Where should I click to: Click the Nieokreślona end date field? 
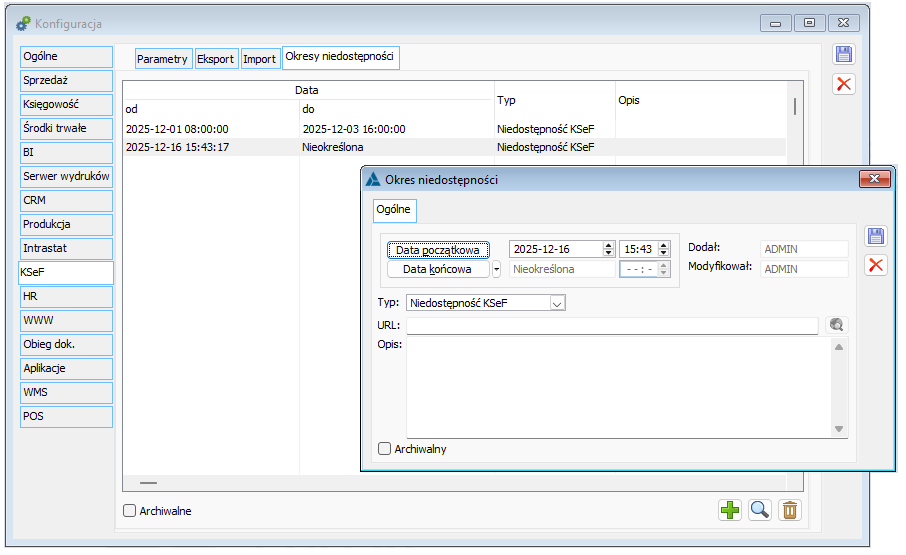coord(562,269)
